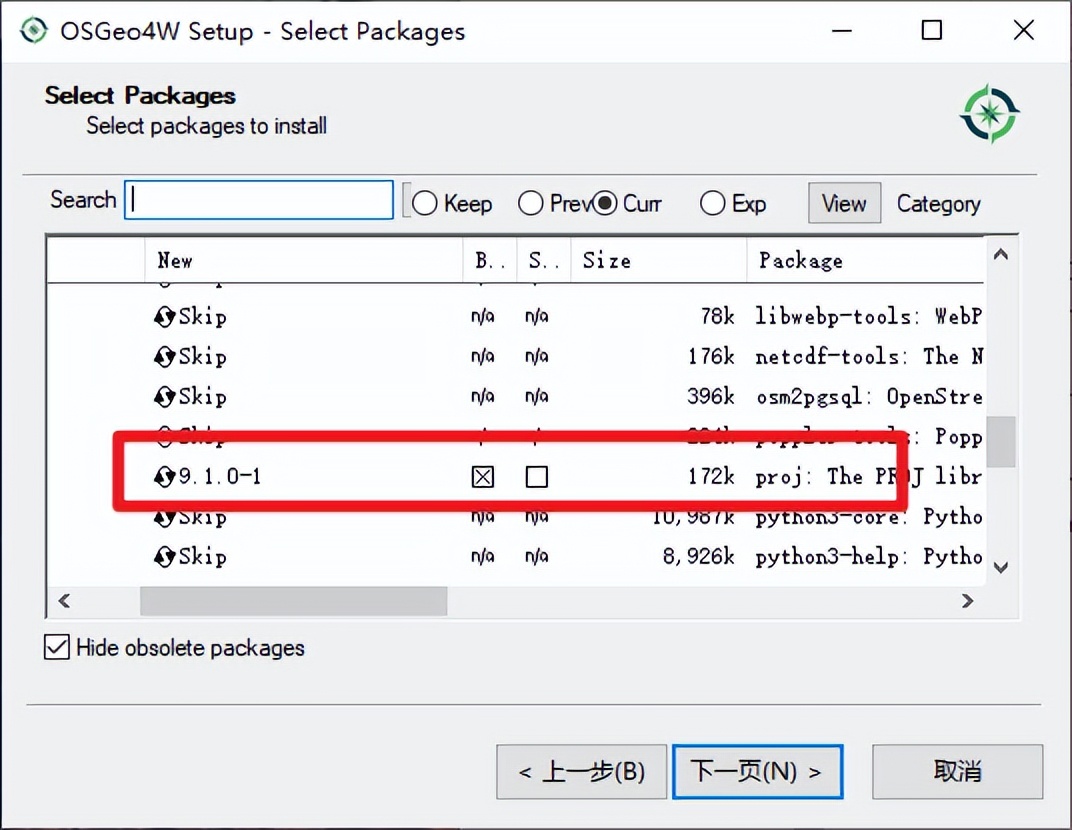1072x830 pixels.
Task: Select the Keep radio button
Action: pyautogui.click(x=425, y=203)
